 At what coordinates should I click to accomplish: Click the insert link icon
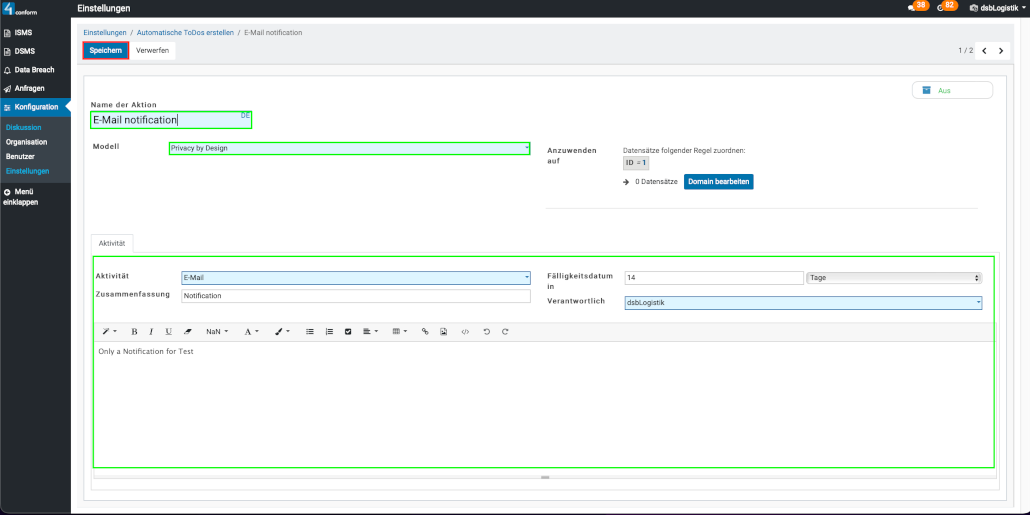point(425,331)
